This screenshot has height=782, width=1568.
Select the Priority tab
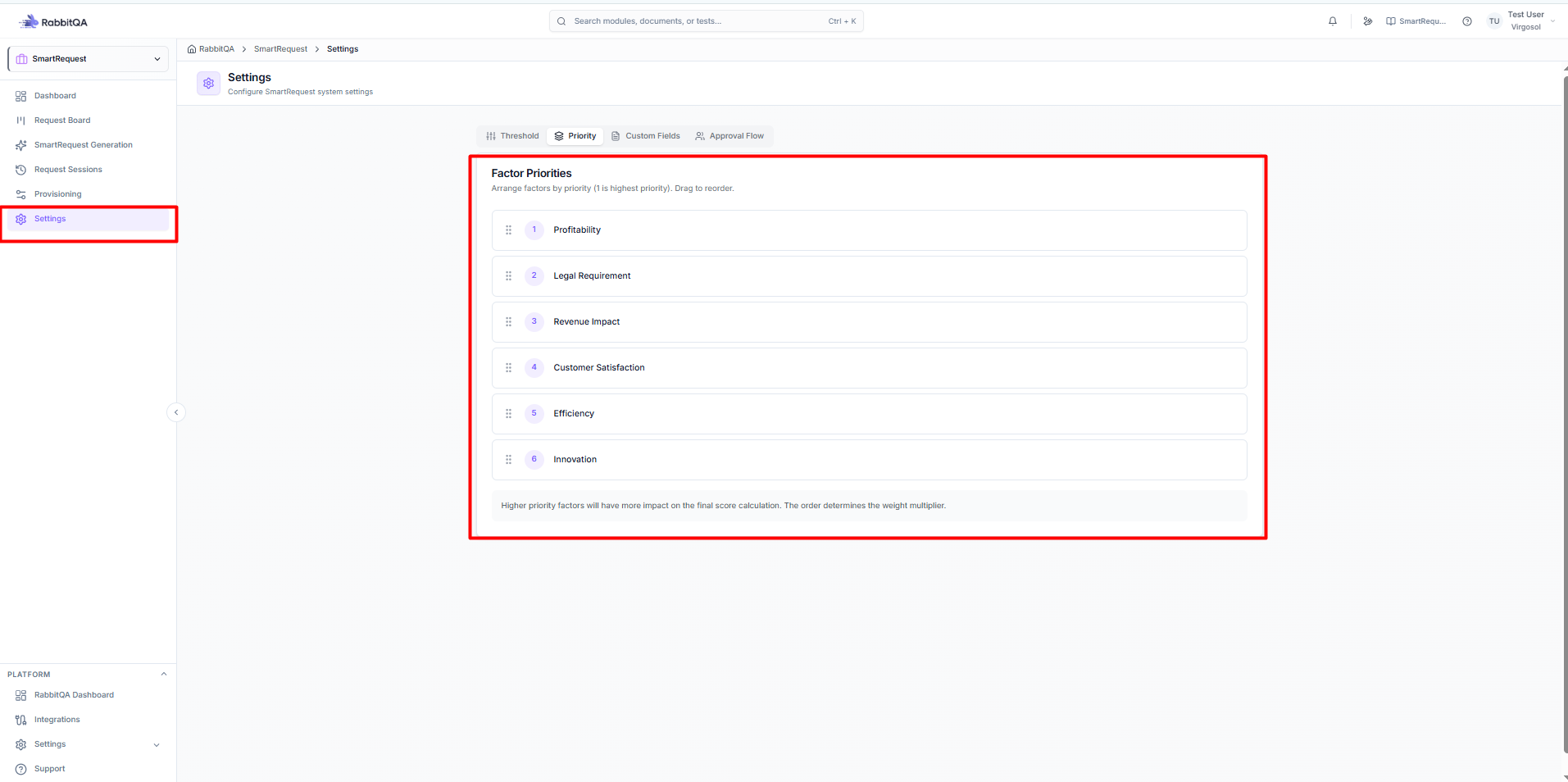pos(575,136)
